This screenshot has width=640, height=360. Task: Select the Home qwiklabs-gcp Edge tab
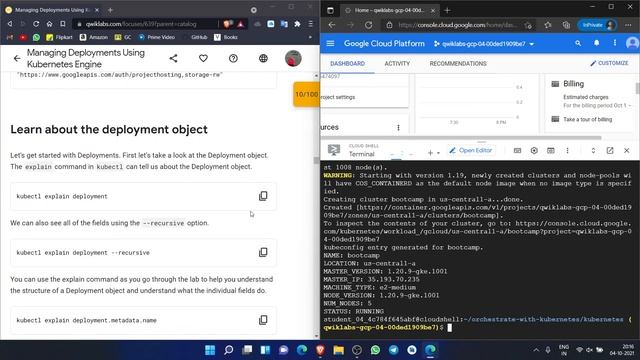pyautogui.click(x=389, y=10)
